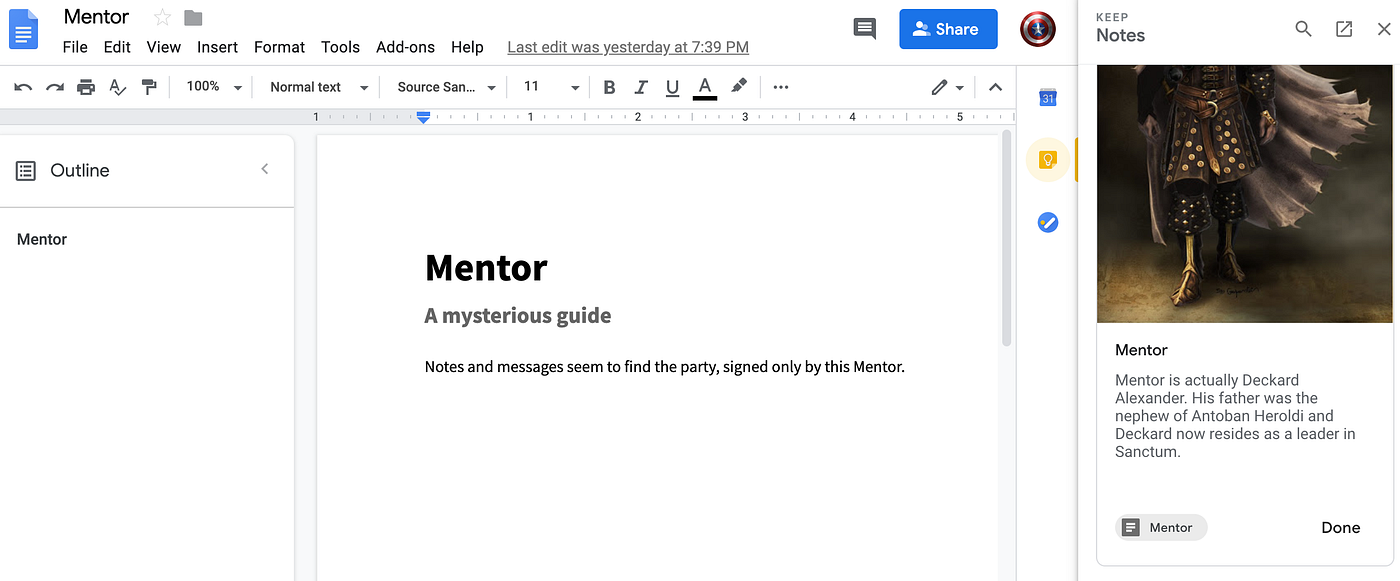Toggle Bold formatting
Screen dimensions: 1400x581
609,87
